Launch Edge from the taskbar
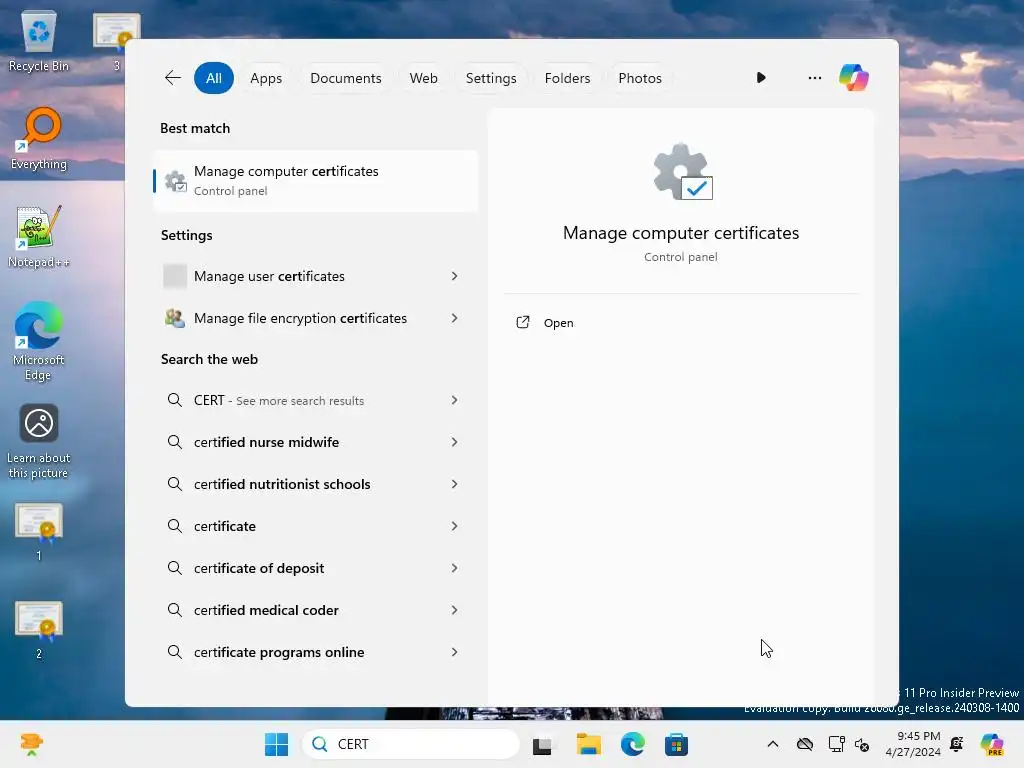This screenshot has width=1024, height=768. (x=632, y=744)
